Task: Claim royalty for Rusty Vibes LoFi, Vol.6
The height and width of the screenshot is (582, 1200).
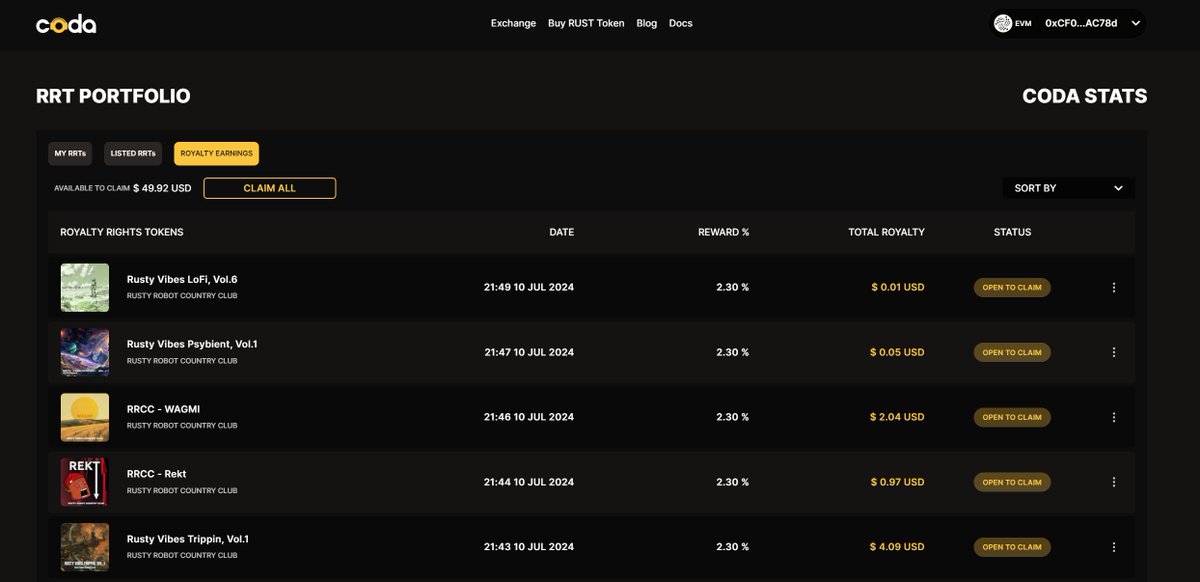Action: tap(1012, 288)
